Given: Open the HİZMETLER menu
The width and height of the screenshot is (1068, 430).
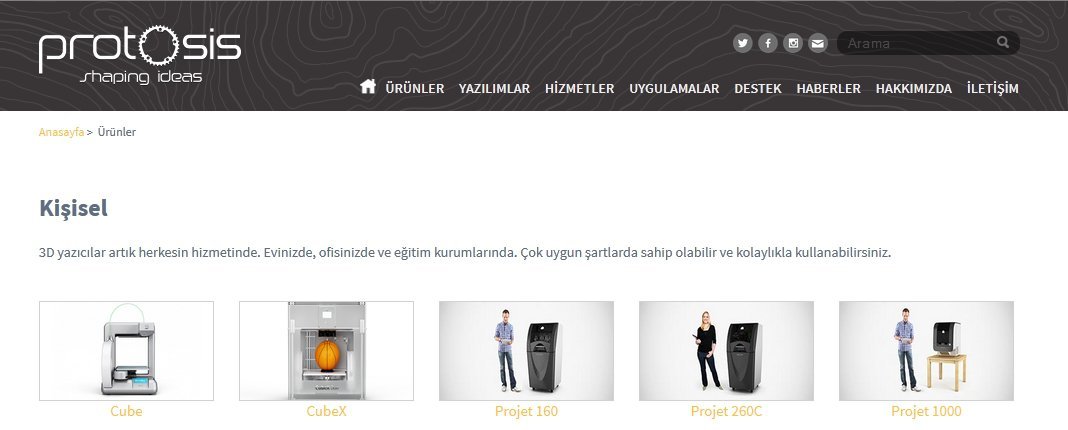Looking at the screenshot, I should click(x=580, y=89).
